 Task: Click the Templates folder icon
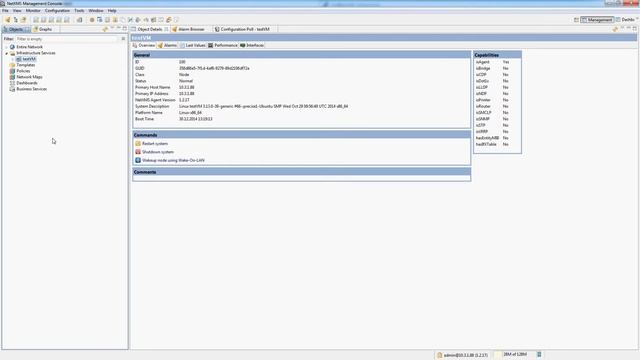pyautogui.click(x=12, y=65)
